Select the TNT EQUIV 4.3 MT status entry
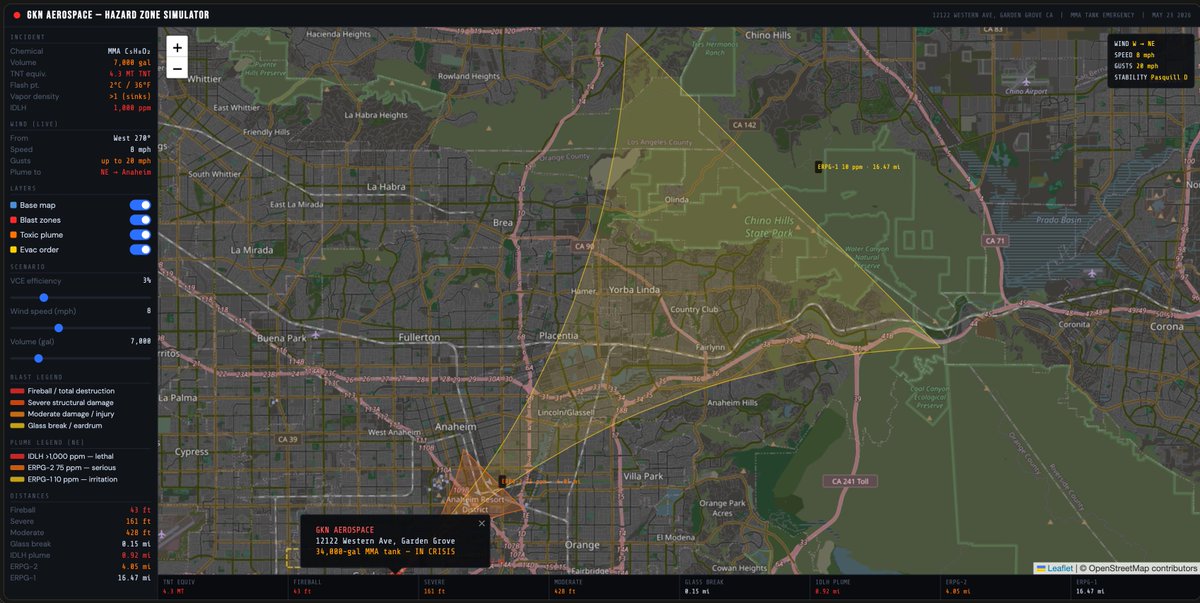This screenshot has height=603, width=1200. (222, 587)
